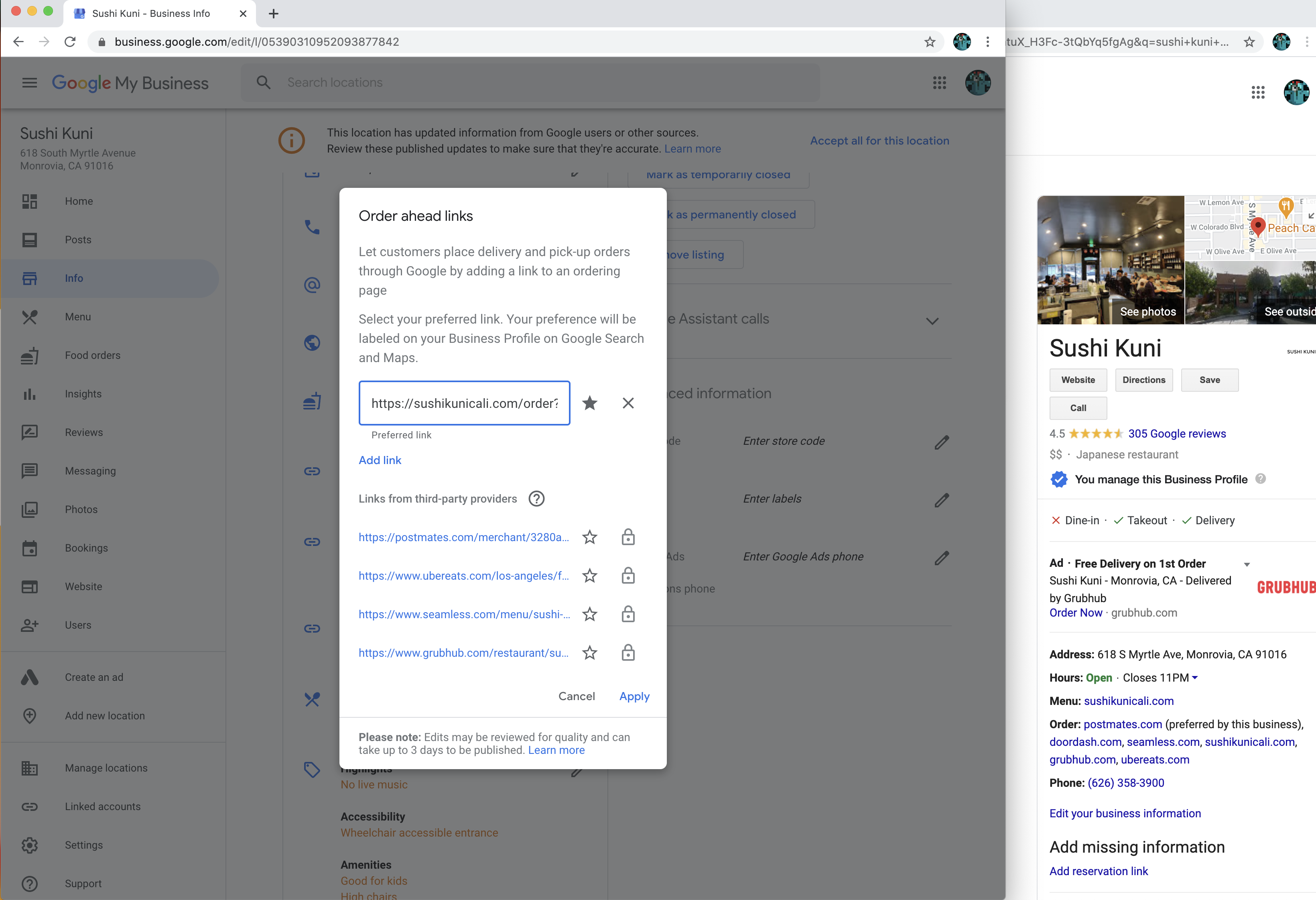The height and width of the screenshot is (900, 1316).
Task: Expand the Grubhub ad options arrow
Action: click(x=1246, y=564)
